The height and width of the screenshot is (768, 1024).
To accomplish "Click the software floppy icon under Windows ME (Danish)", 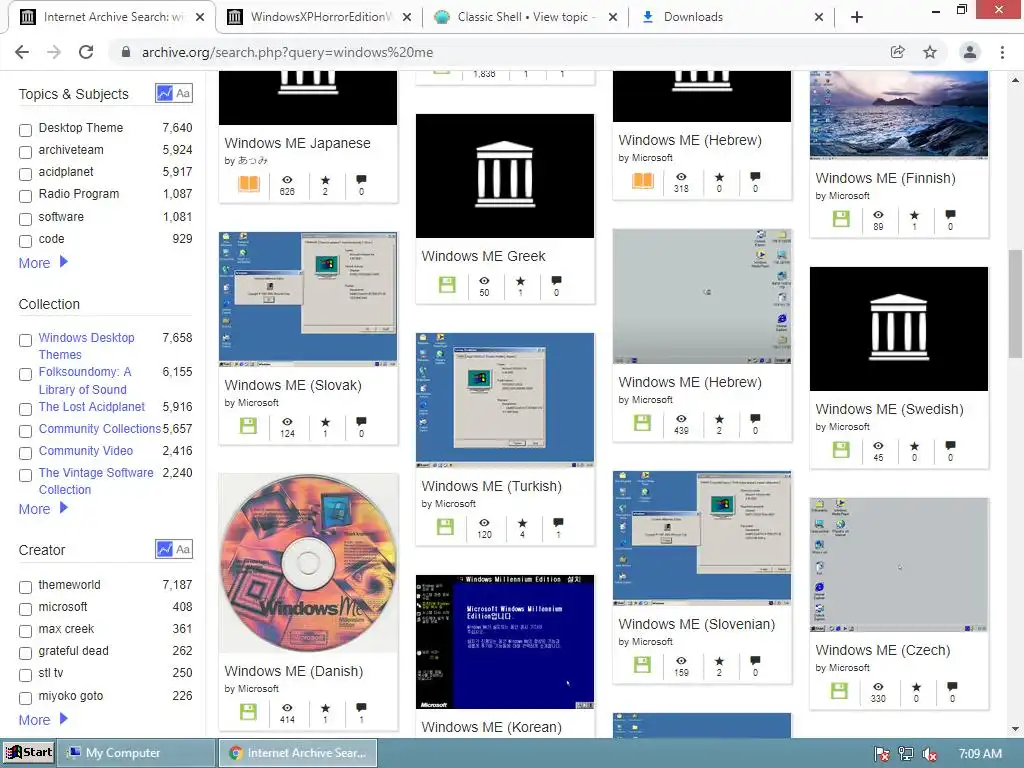I will point(248,712).
